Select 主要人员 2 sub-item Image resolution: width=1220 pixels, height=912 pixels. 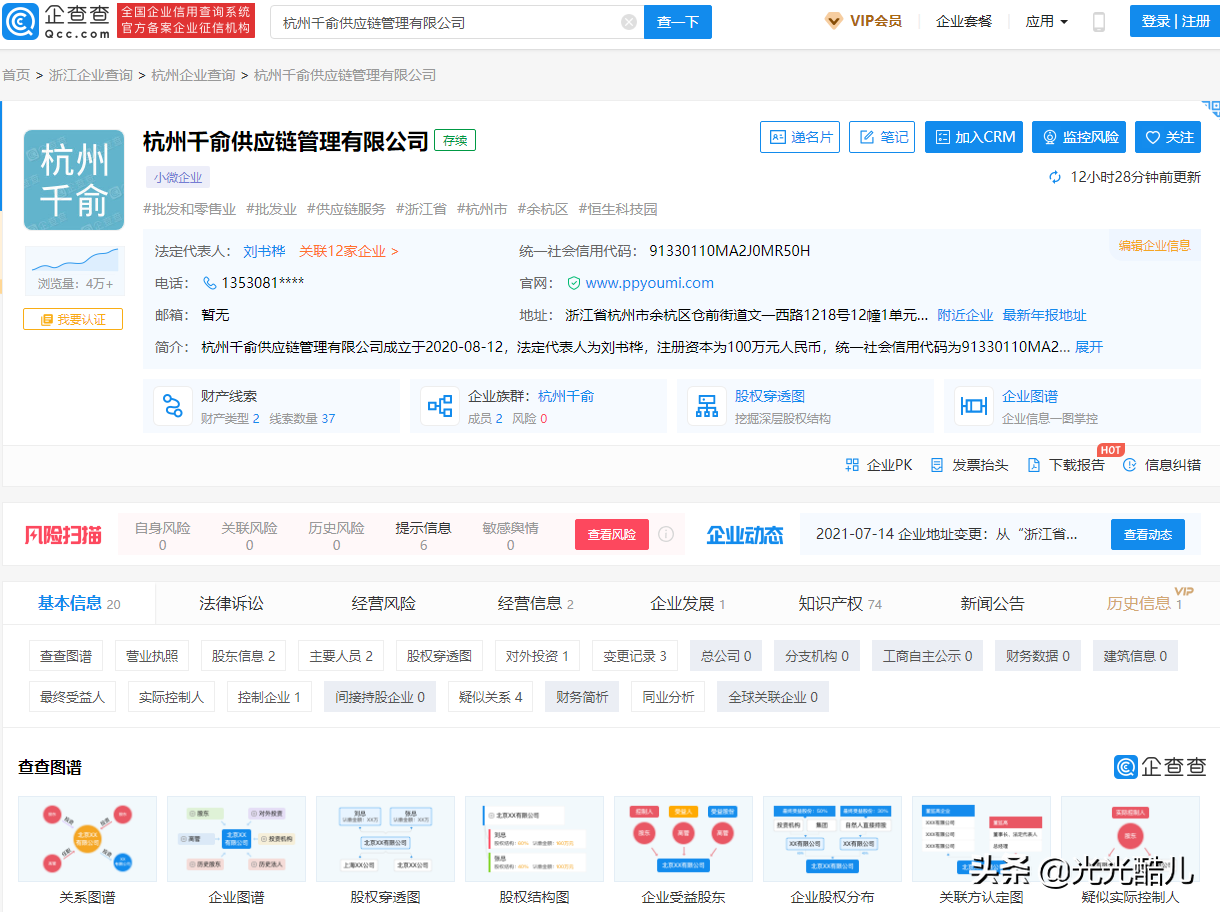tap(341, 656)
